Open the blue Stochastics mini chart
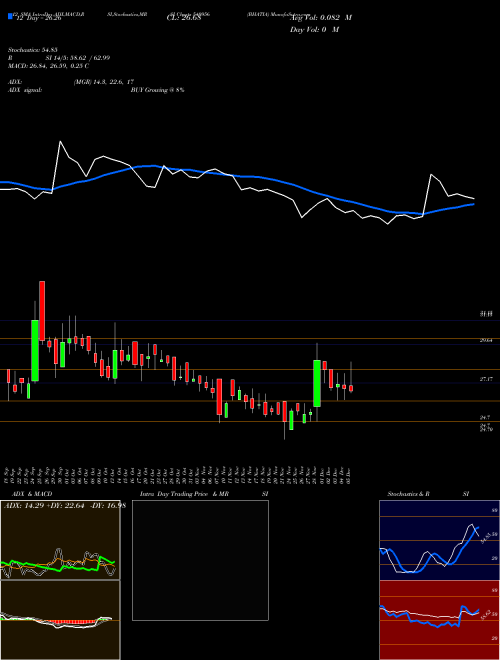This screenshot has width=500, height=660. point(439,540)
